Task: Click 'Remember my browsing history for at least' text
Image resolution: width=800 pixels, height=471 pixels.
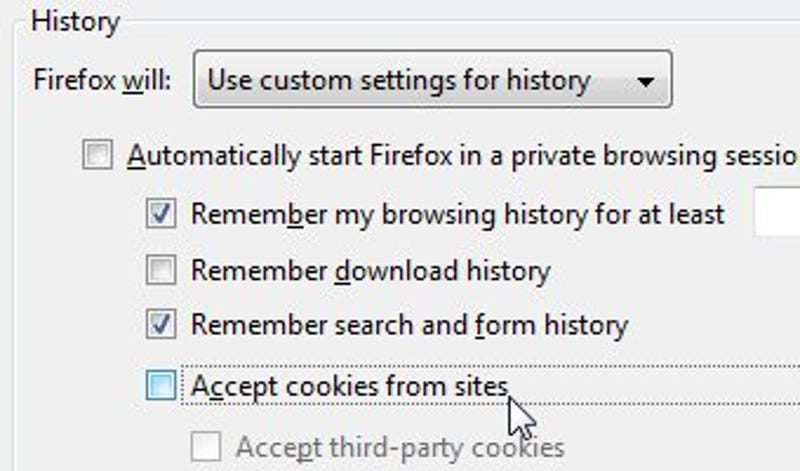Action: coord(458,214)
